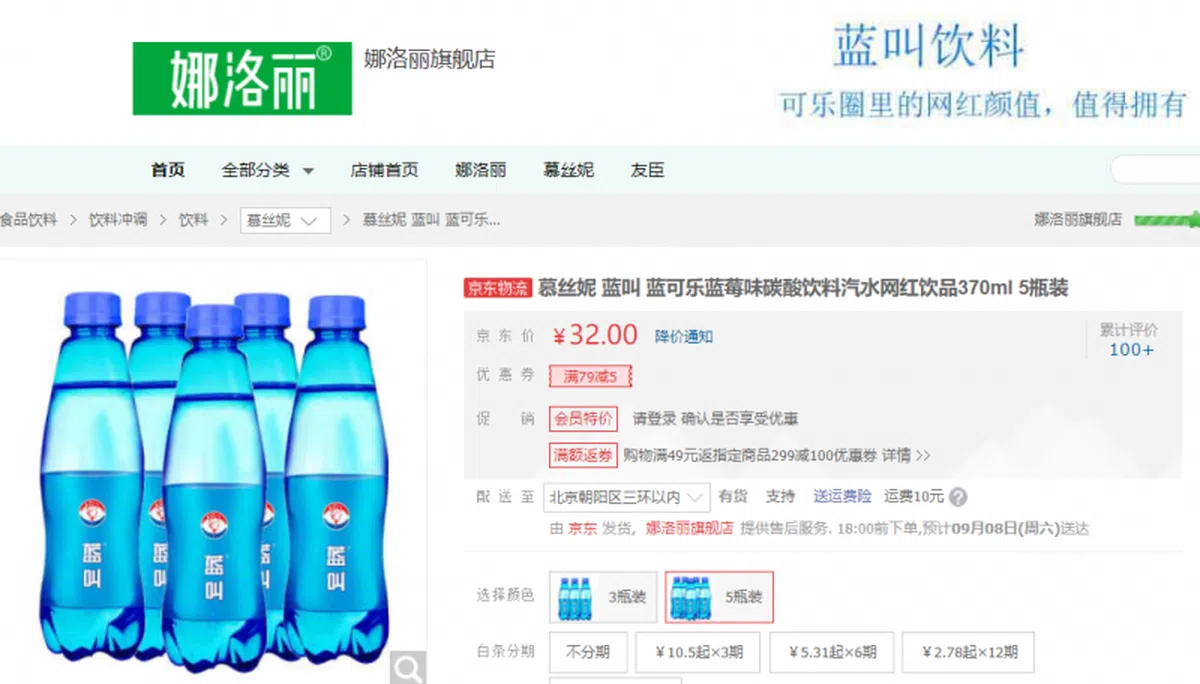Choose the 不分期 installment option
Viewport: 1200px width, 684px height.
(587, 652)
